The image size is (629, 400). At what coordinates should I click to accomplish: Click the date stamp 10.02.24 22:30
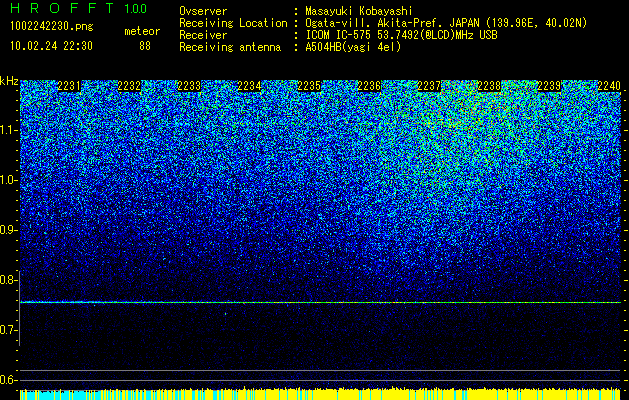[x=51, y=46]
